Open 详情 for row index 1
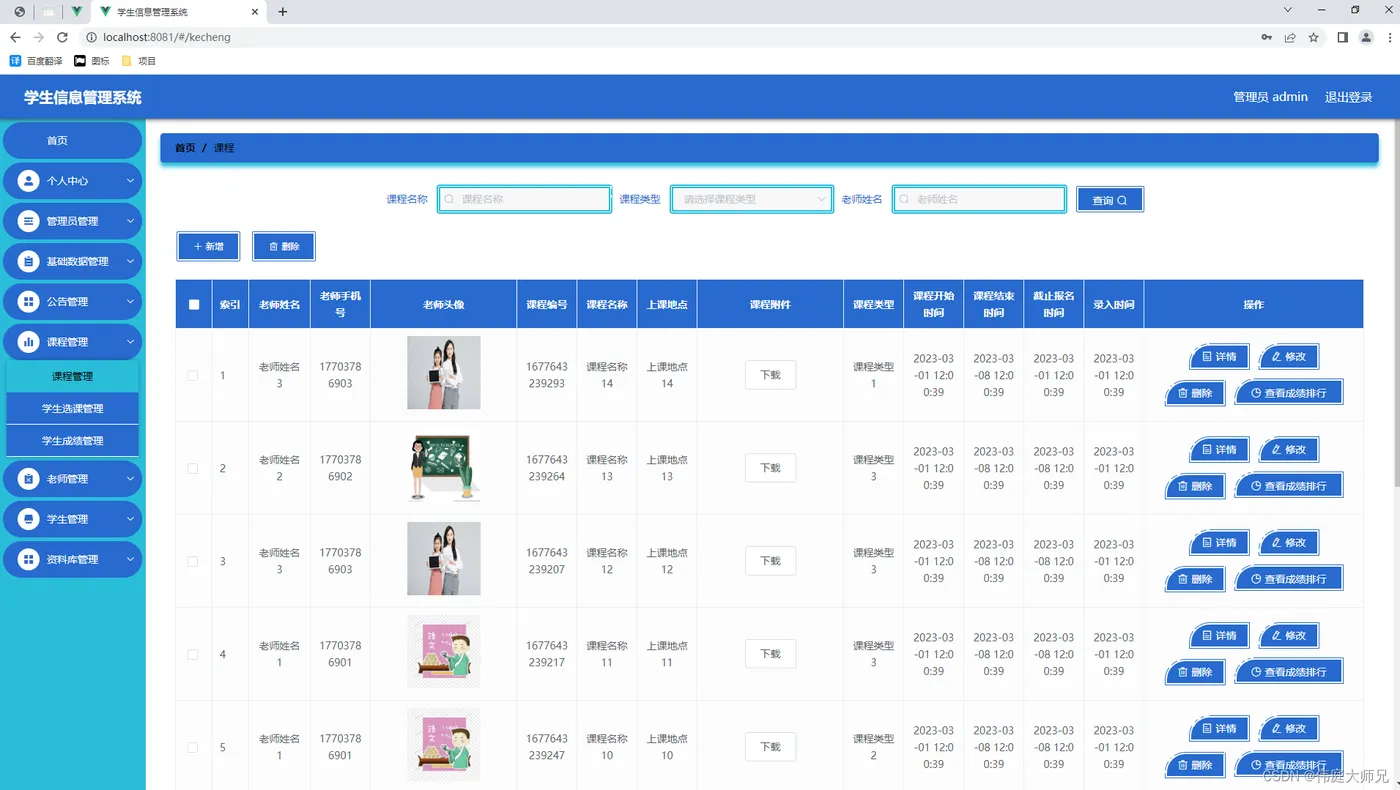The image size is (1400, 790). [1219, 356]
